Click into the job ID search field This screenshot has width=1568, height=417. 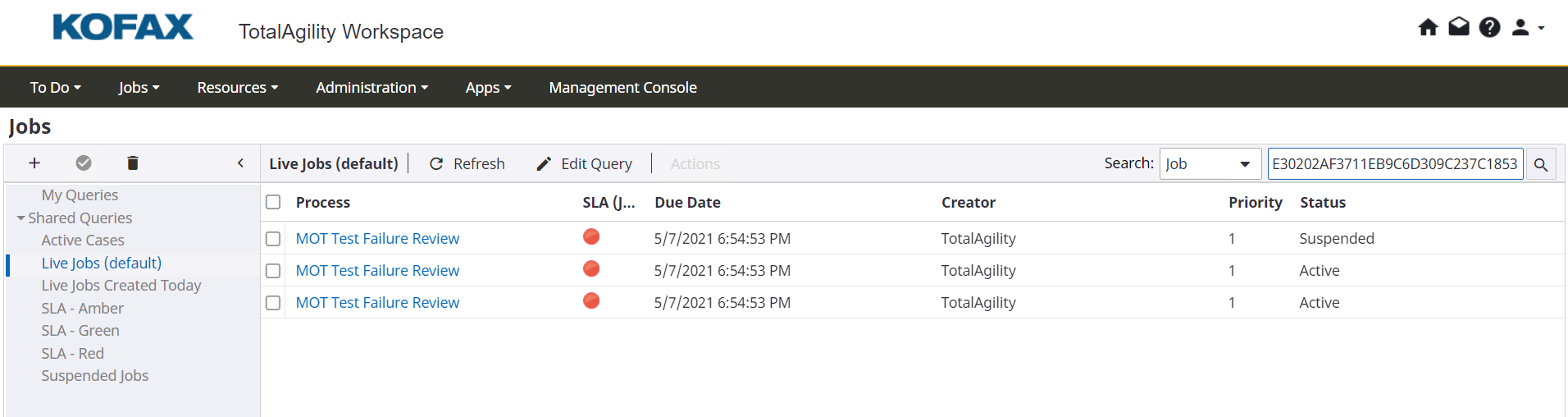click(1394, 164)
